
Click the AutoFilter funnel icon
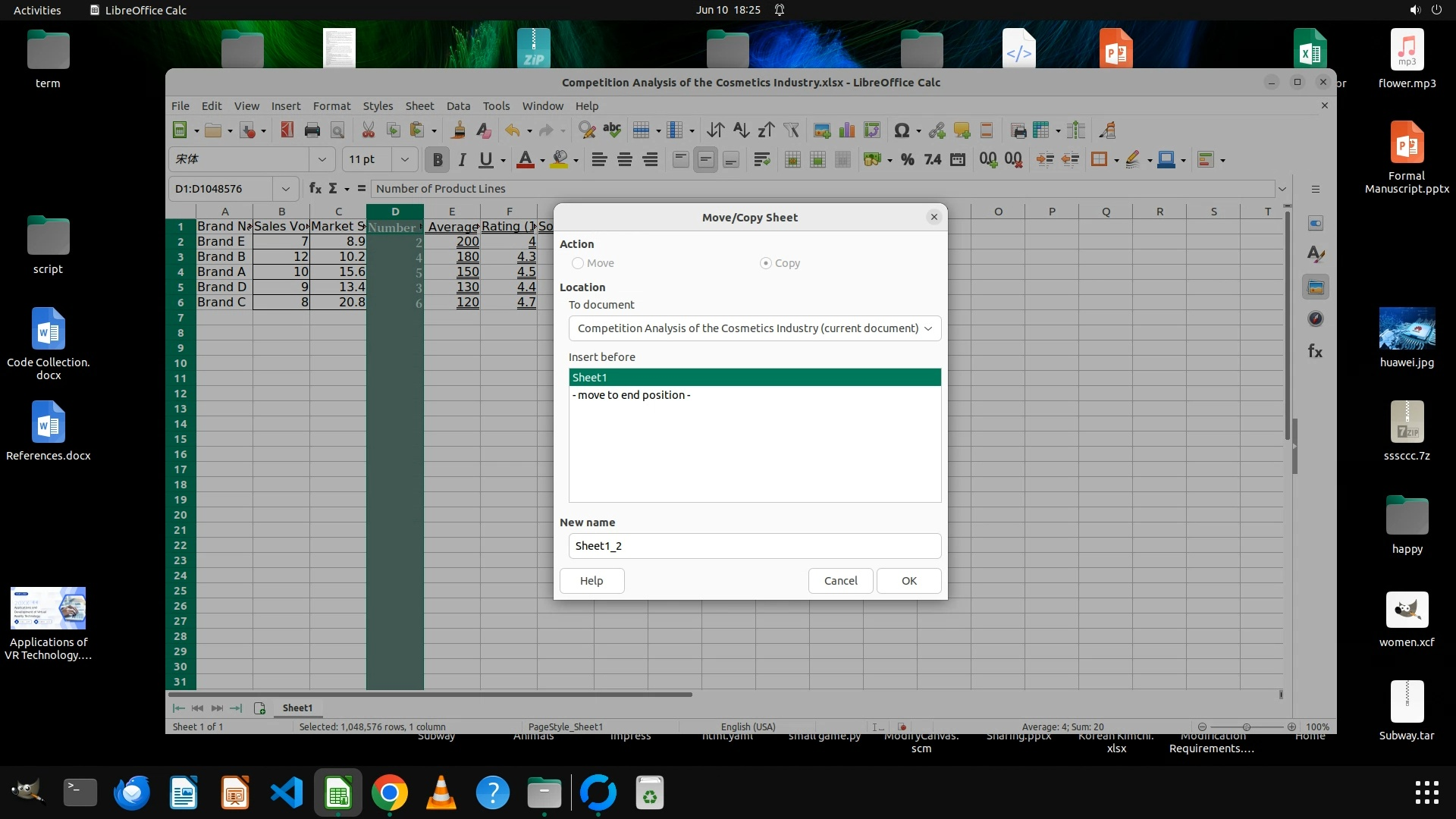click(x=791, y=130)
